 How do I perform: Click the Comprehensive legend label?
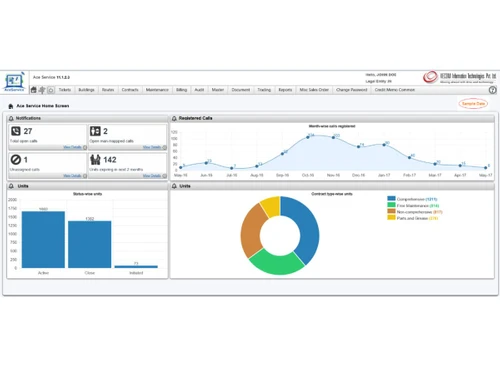417,199
